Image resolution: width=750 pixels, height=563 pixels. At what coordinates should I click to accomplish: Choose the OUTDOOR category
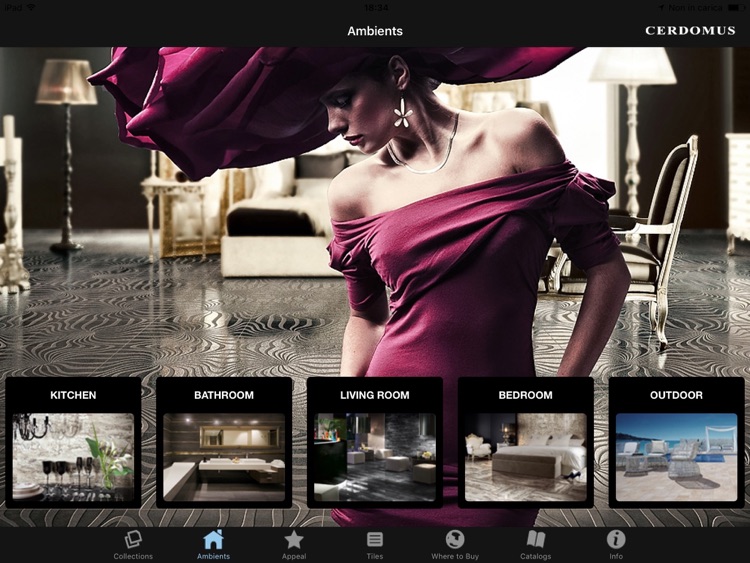click(x=676, y=442)
